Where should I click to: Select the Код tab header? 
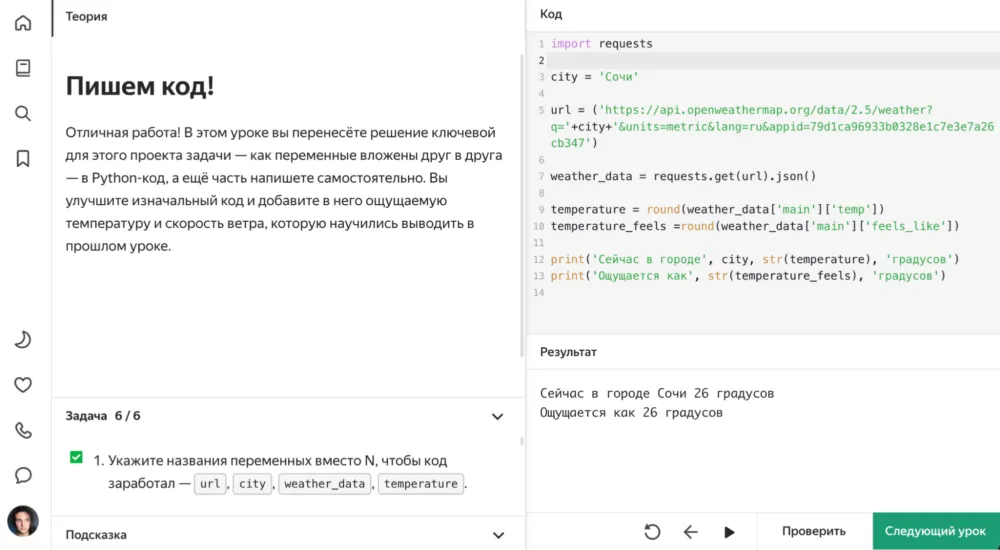[x=551, y=14]
